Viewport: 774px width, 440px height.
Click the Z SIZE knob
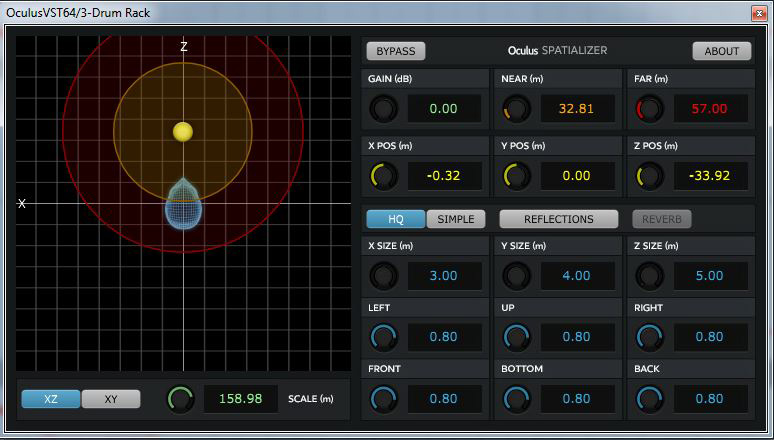[650, 276]
